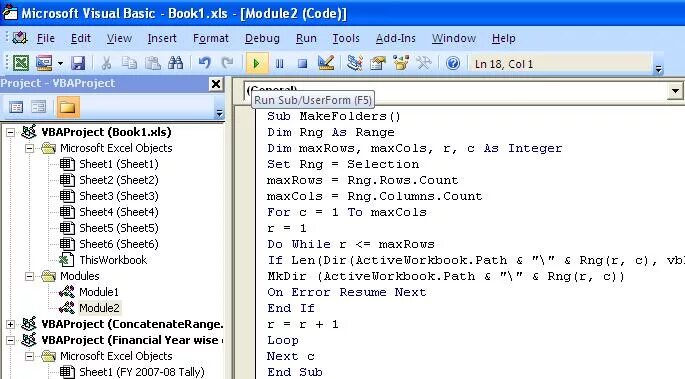Viewport: 685px width, 379px height.
Task: Open the Object Browser toolbar icon
Action: pyautogui.click(x=401, y=63)
